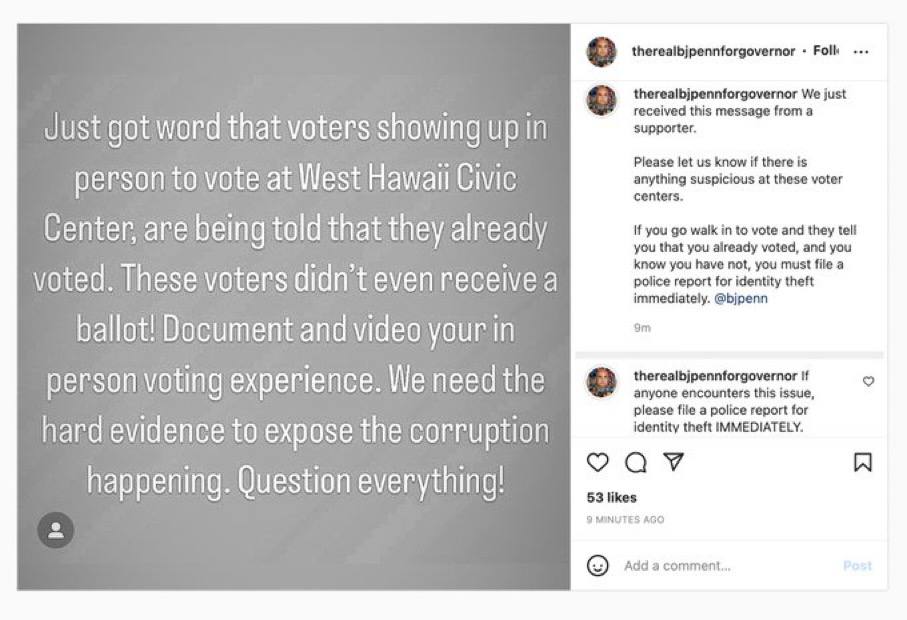Click the 9 minutes ago timestamp
The image size is (907, 620).
point(625,520)
